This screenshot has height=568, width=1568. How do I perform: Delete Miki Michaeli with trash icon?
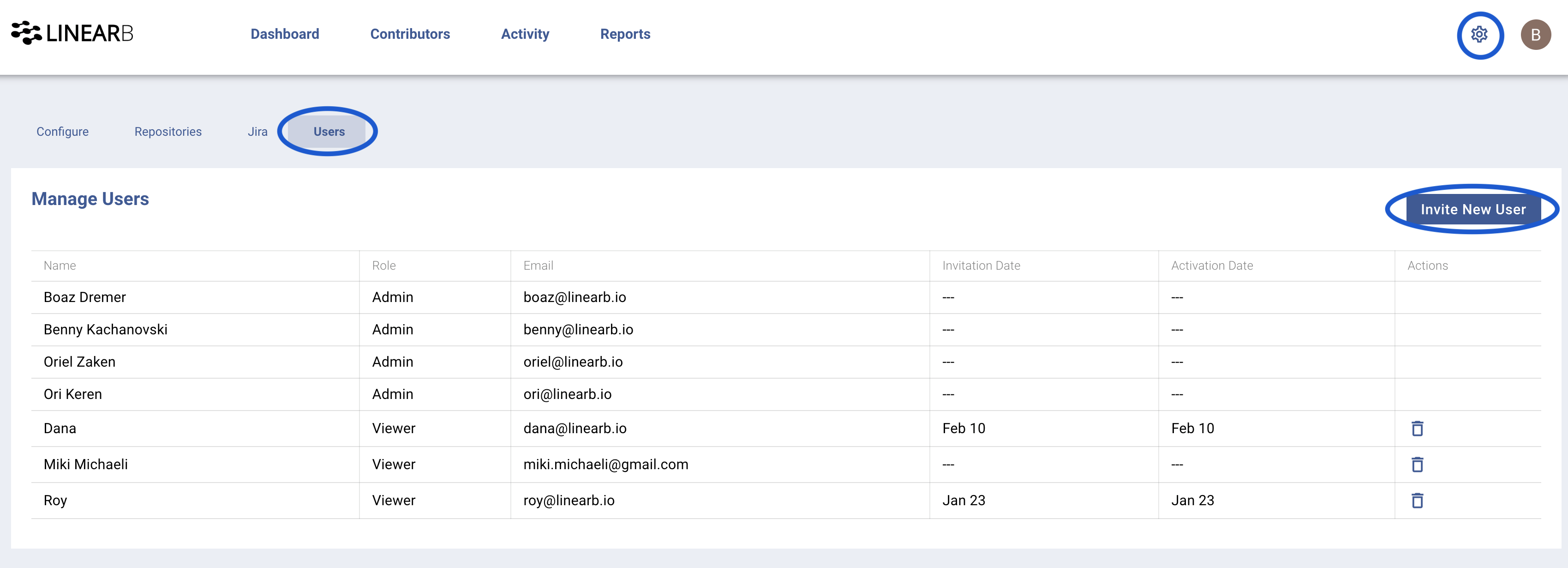tap(1417, 465)
